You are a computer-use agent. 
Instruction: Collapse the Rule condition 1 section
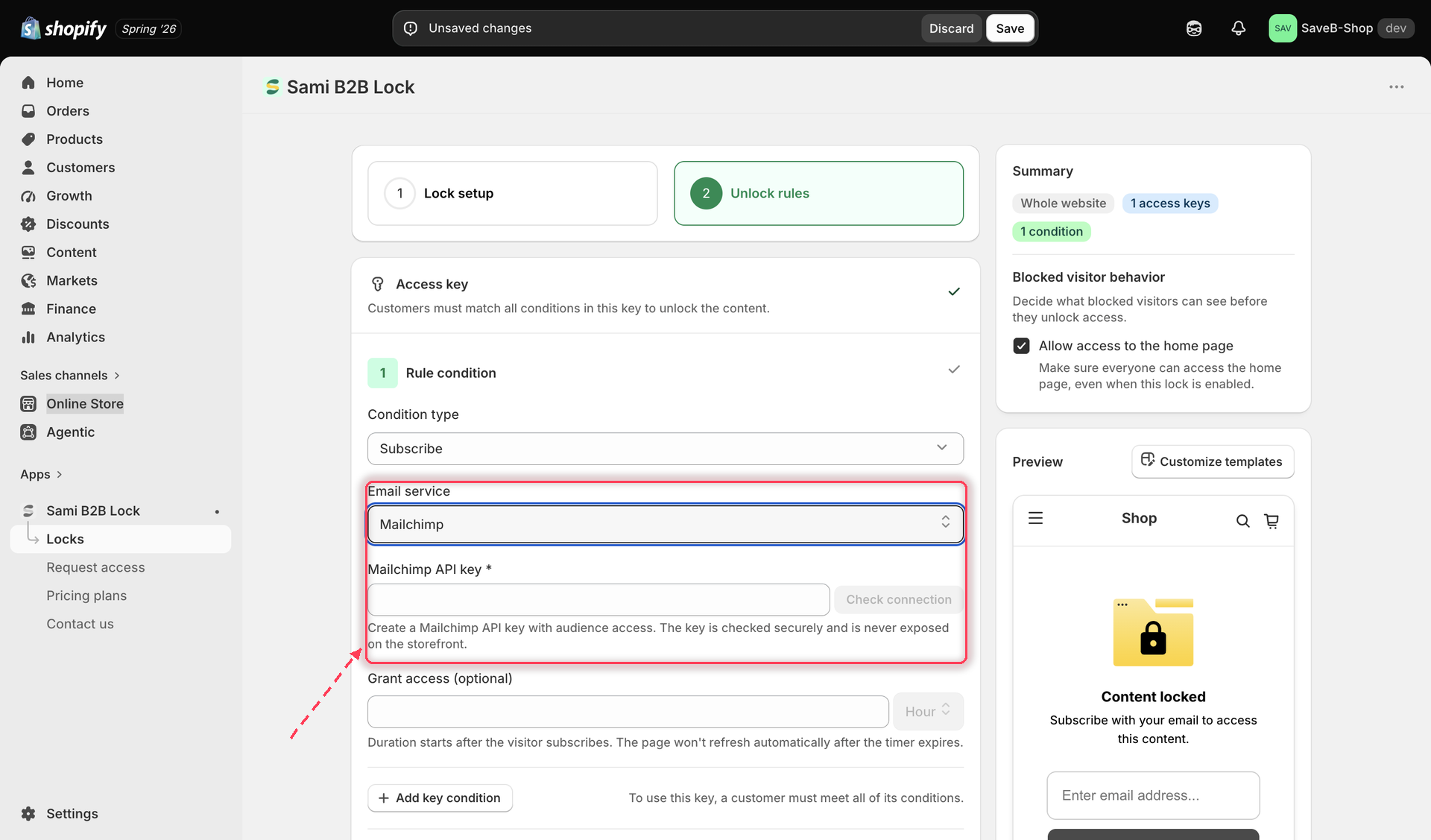953,370
